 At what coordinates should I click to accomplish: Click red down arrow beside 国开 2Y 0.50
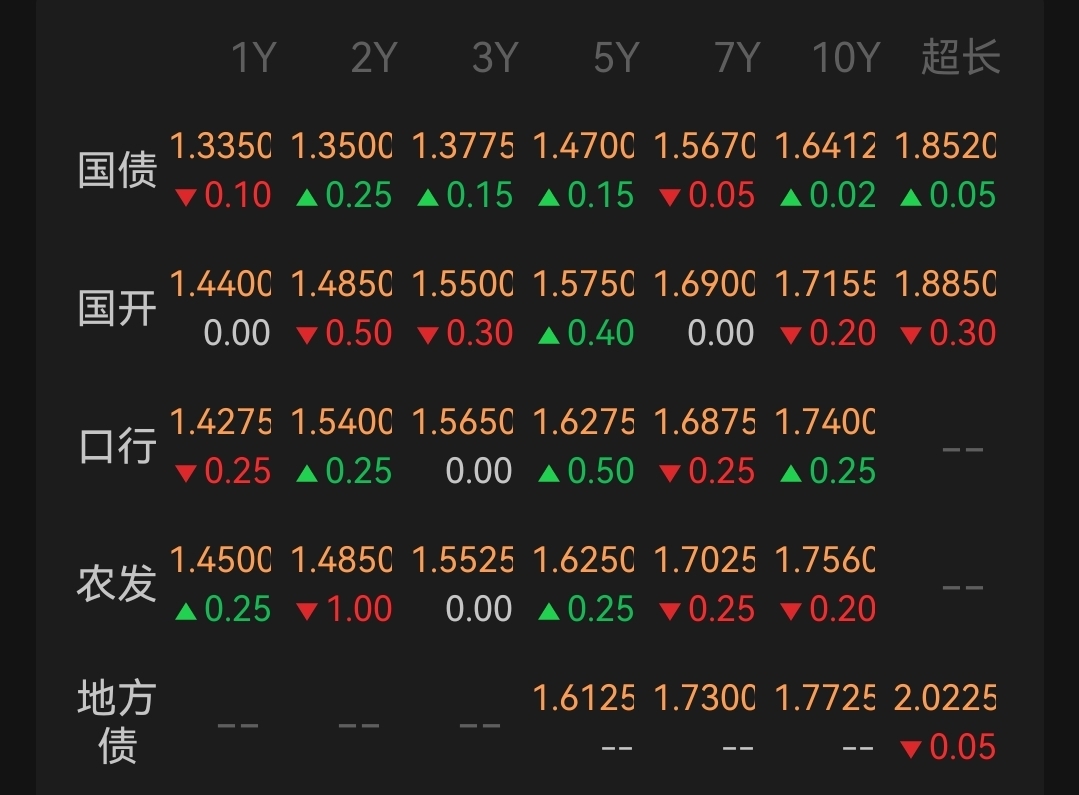(307, 335)
